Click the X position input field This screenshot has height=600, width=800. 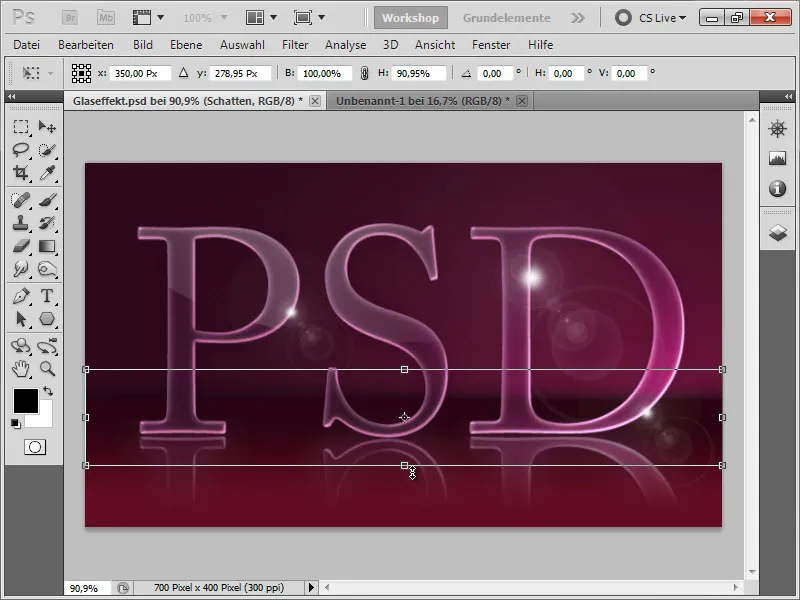[x=140, y=73]
